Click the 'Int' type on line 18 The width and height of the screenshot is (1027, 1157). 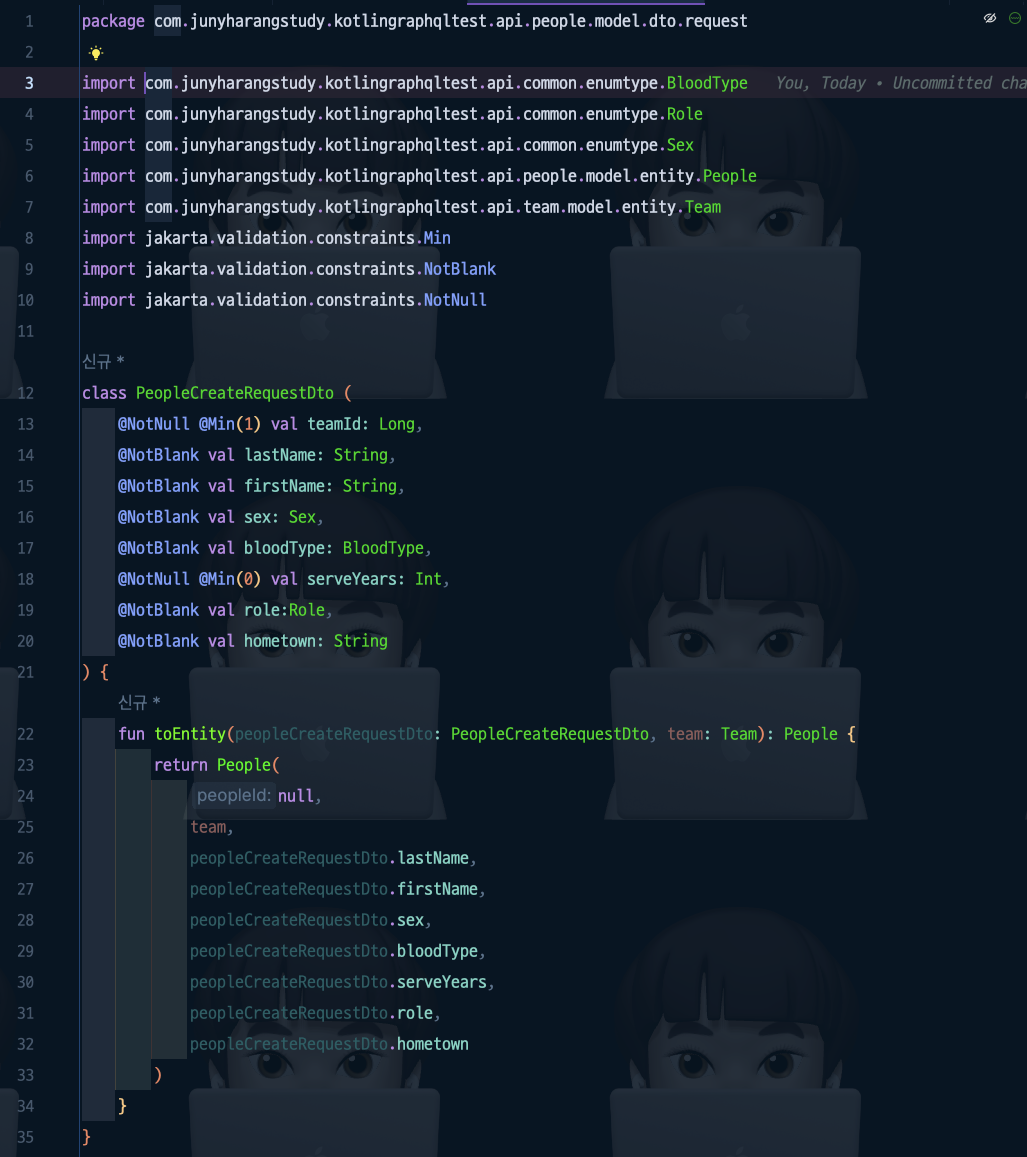click(x=429, y=579)
